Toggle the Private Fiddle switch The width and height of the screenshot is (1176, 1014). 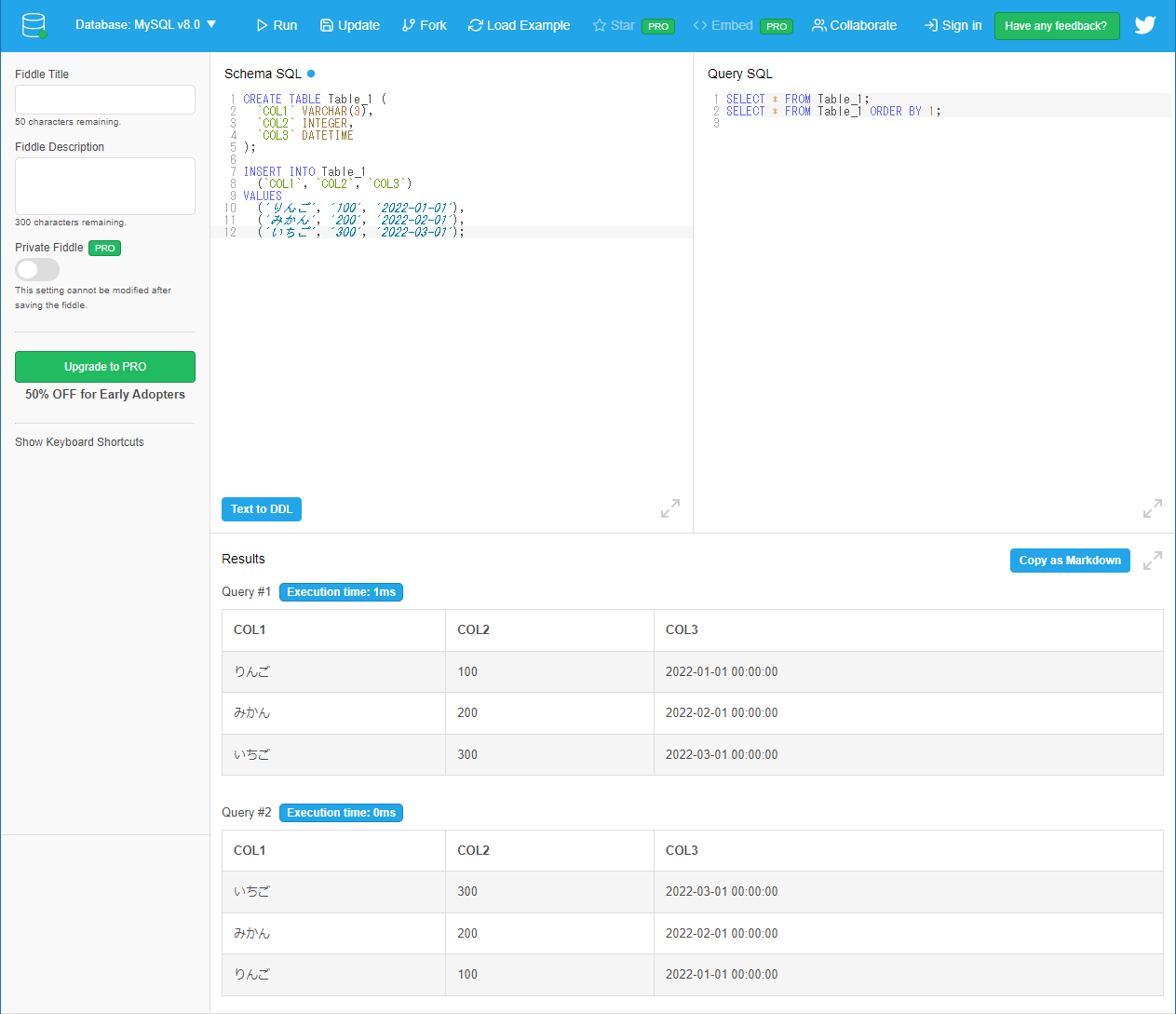click(x=37, y=269)
